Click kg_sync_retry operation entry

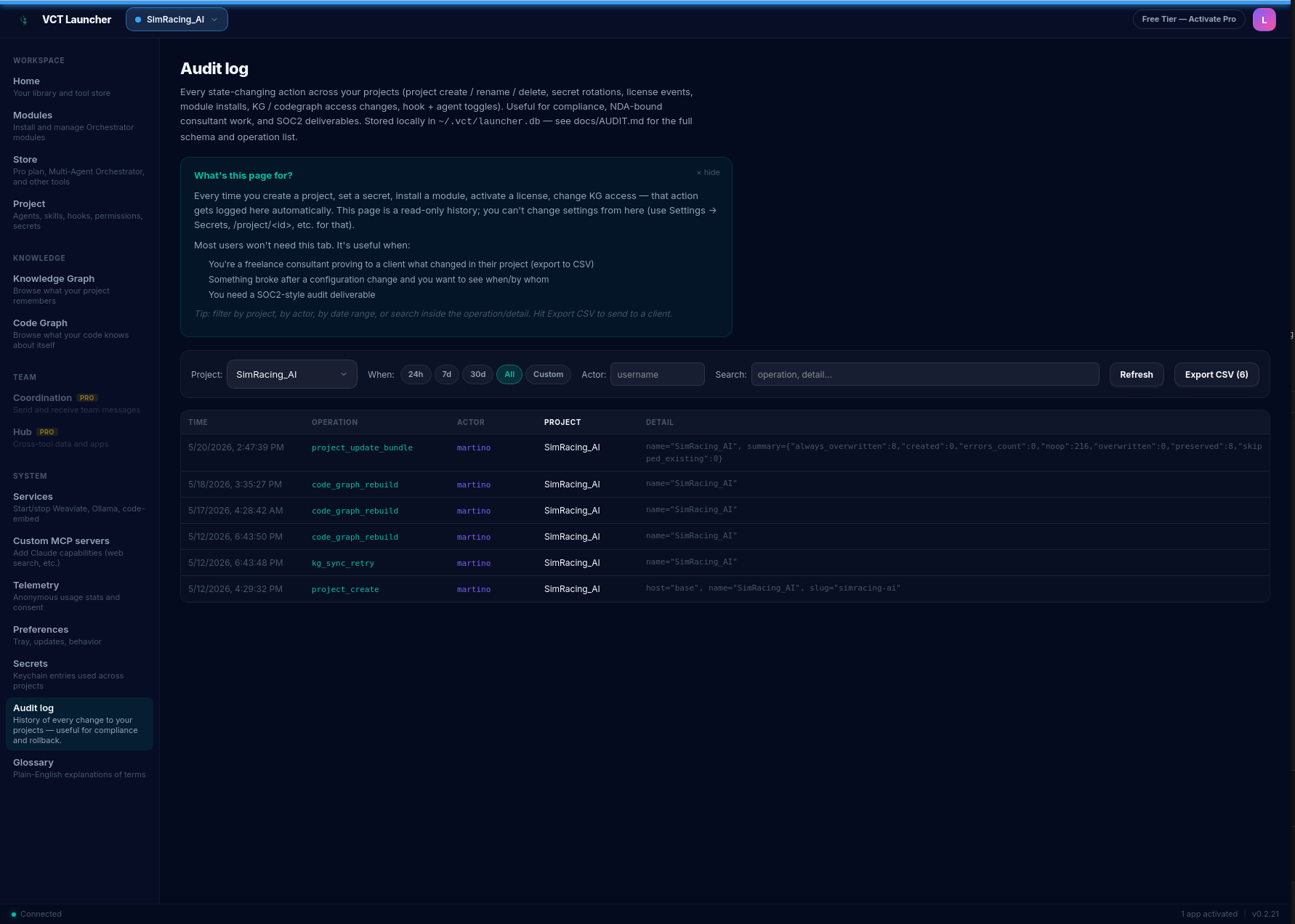pyautogui.click(x=343, y=563)
